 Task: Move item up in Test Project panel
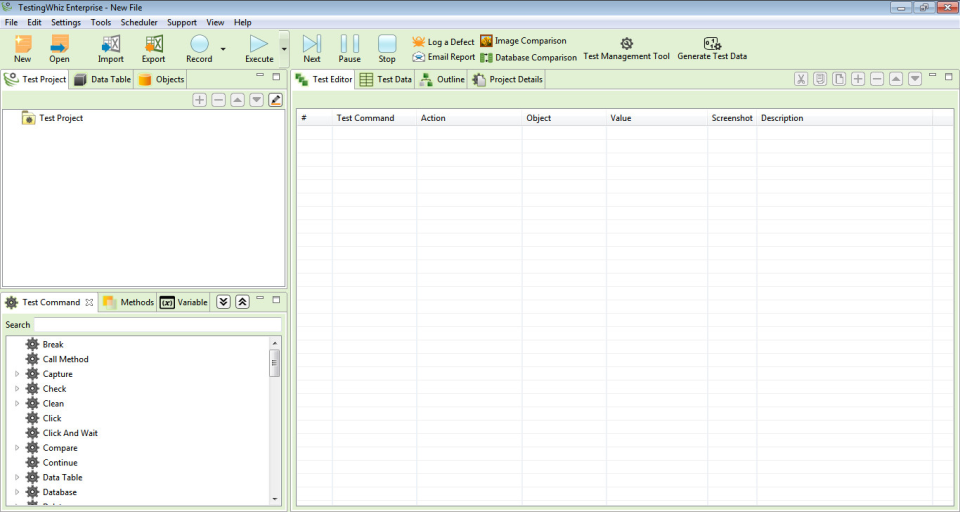[238, 100]
